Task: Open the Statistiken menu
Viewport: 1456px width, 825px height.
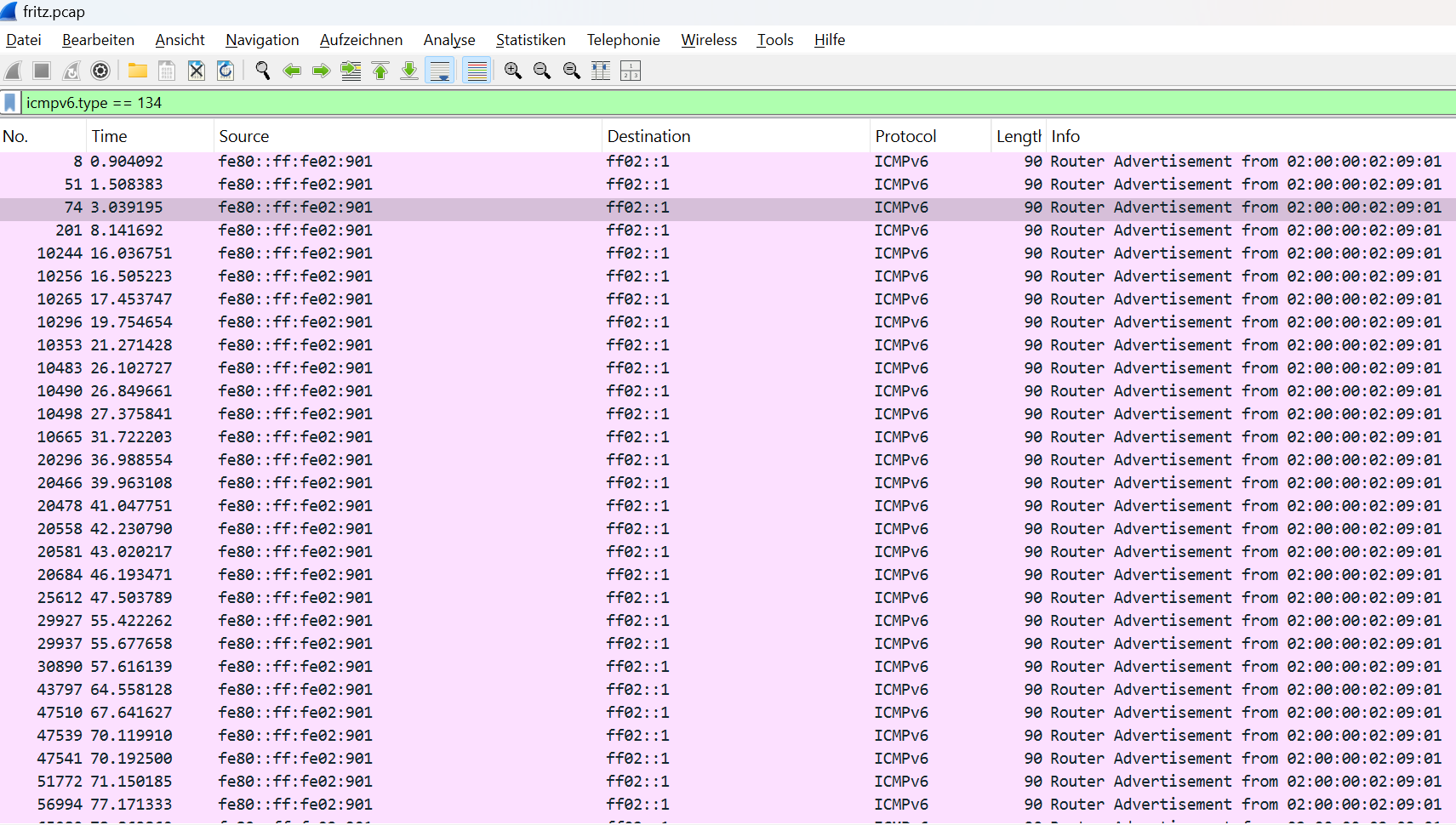Action: [531, 40]
